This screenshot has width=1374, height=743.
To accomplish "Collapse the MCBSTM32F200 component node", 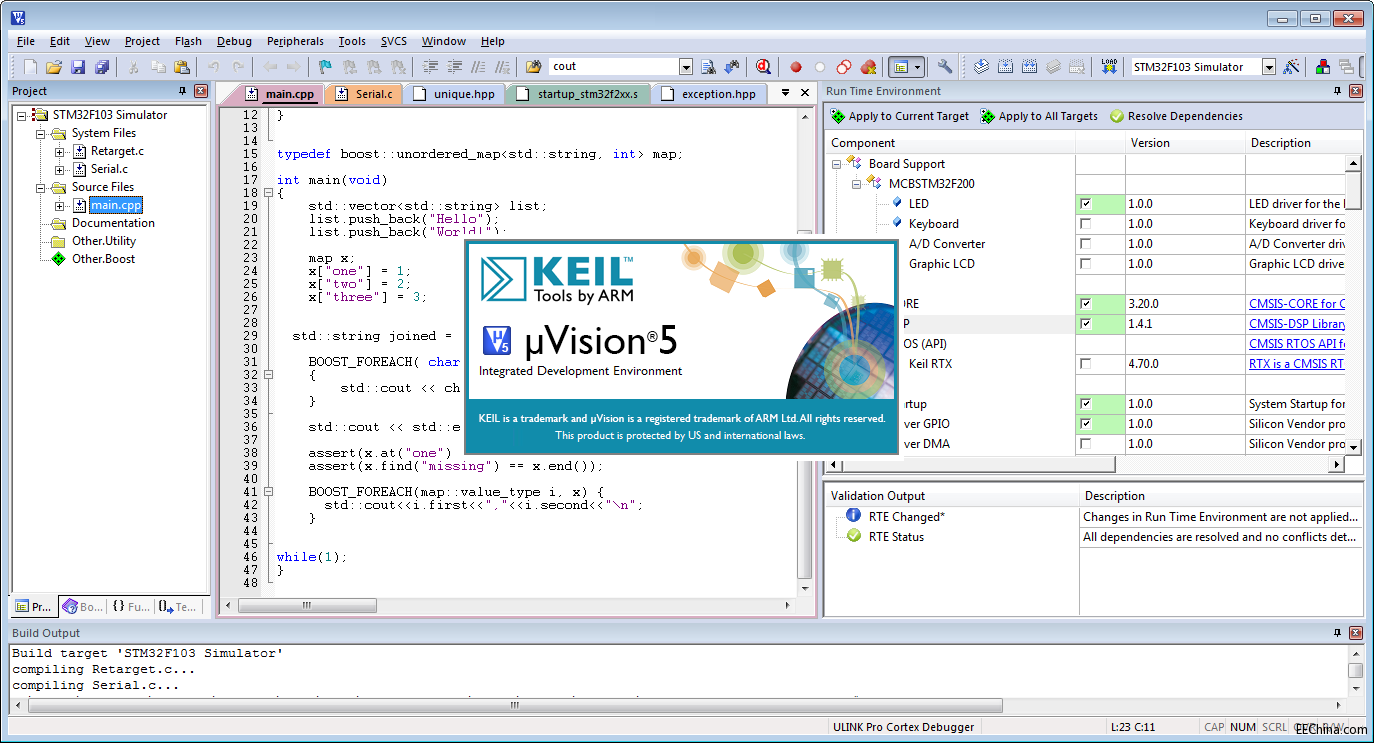I will (x=856, y=184).
